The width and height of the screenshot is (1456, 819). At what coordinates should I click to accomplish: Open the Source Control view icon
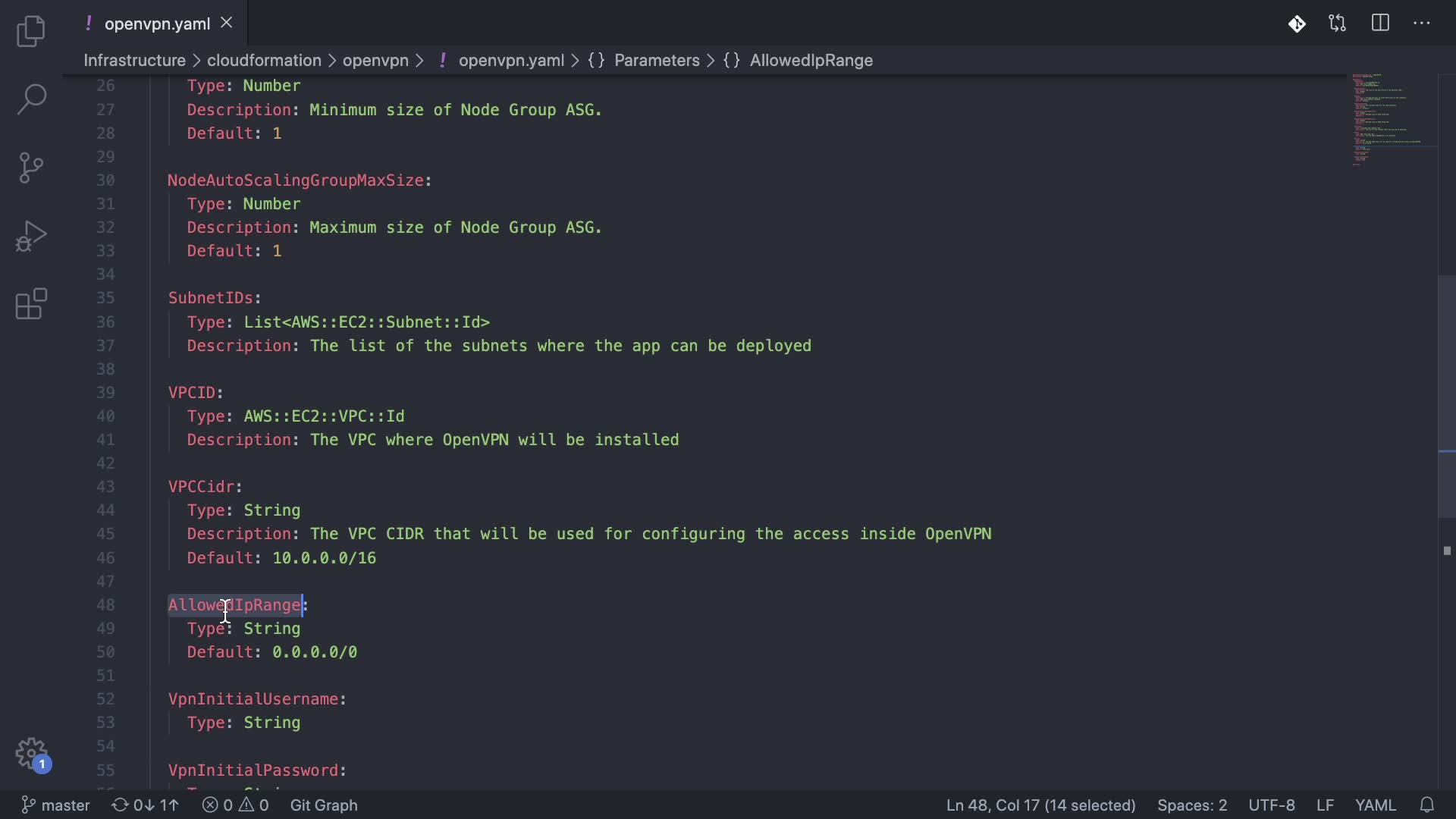[x=31, y=168]
